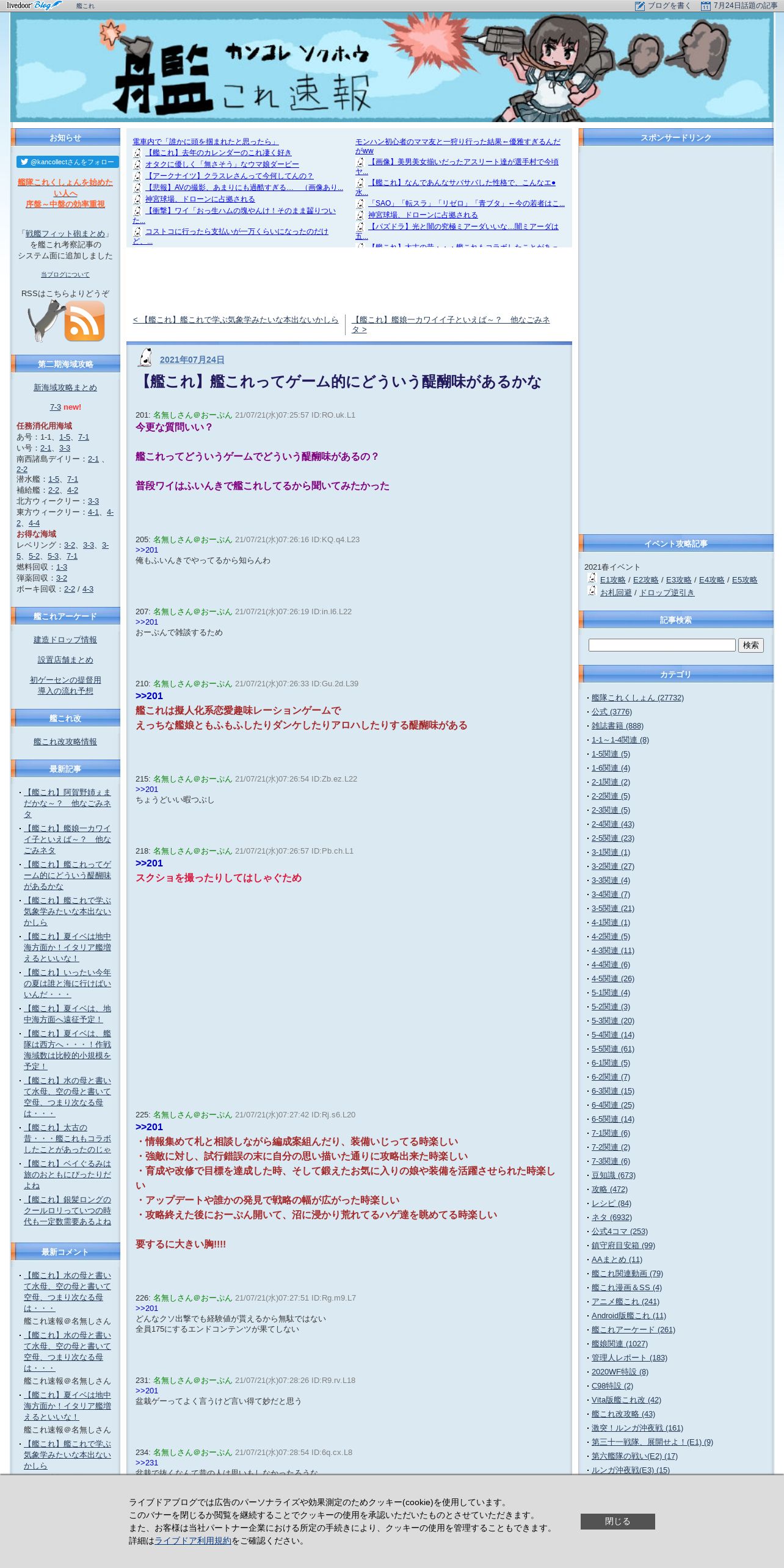This screenshot has width=784, height=1568.
Task: Click the Twitter follow @kancollect button
Action: tap(68, 162)
